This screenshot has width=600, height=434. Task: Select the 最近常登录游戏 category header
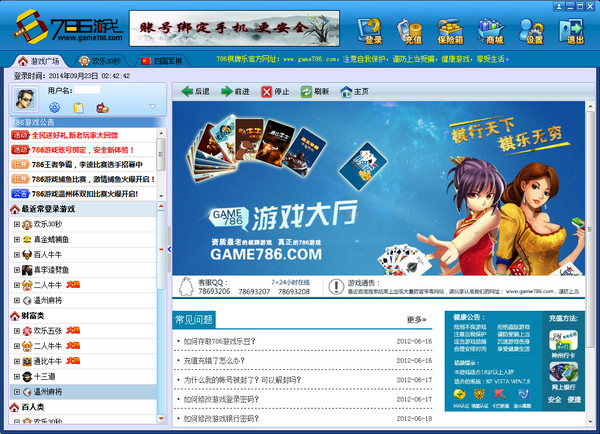(83, 209)
